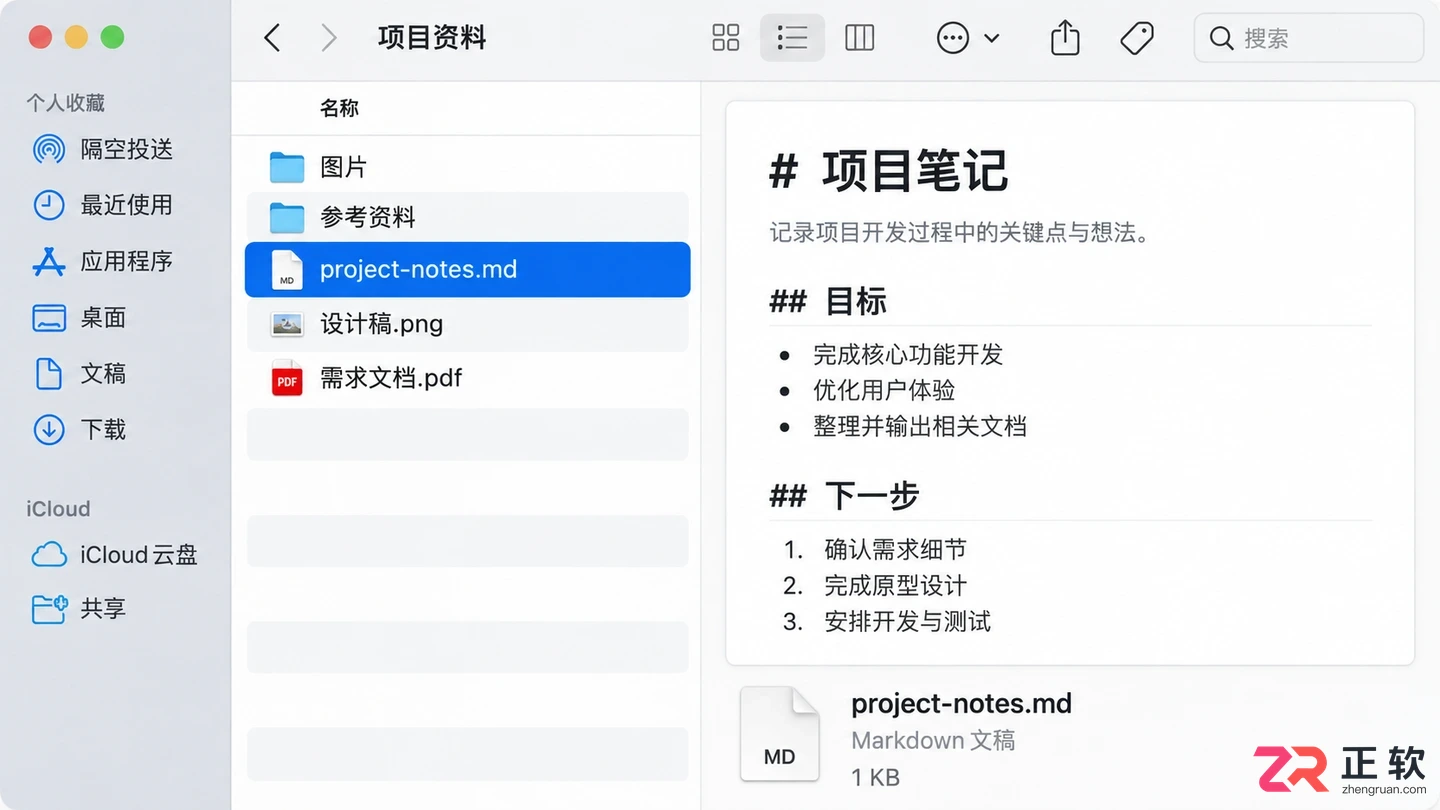Open 文稿 in the sidebar
1440x810 pixels.
(80, 373)
